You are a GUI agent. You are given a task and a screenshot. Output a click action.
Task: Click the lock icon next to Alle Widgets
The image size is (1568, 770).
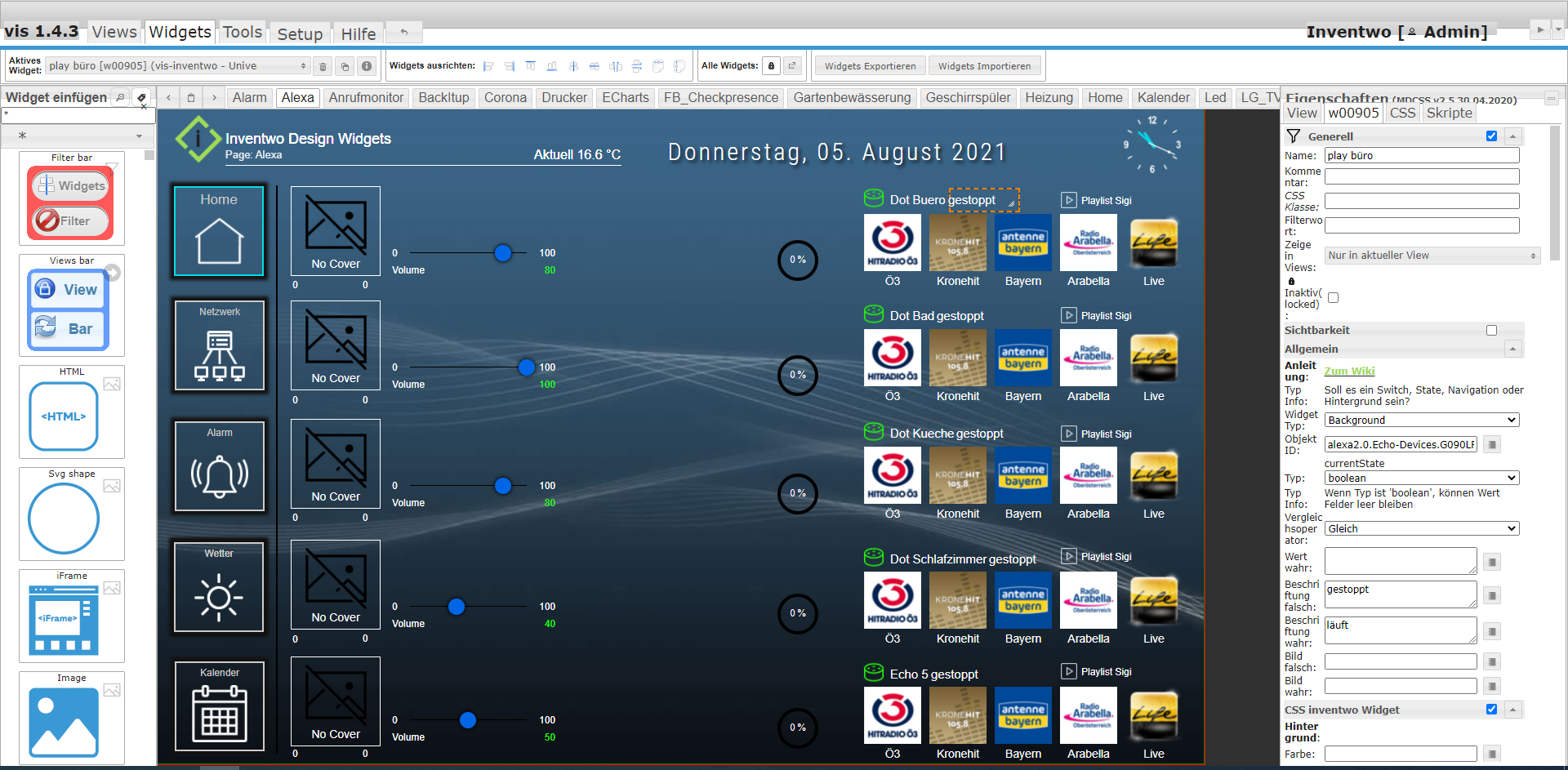771,66
